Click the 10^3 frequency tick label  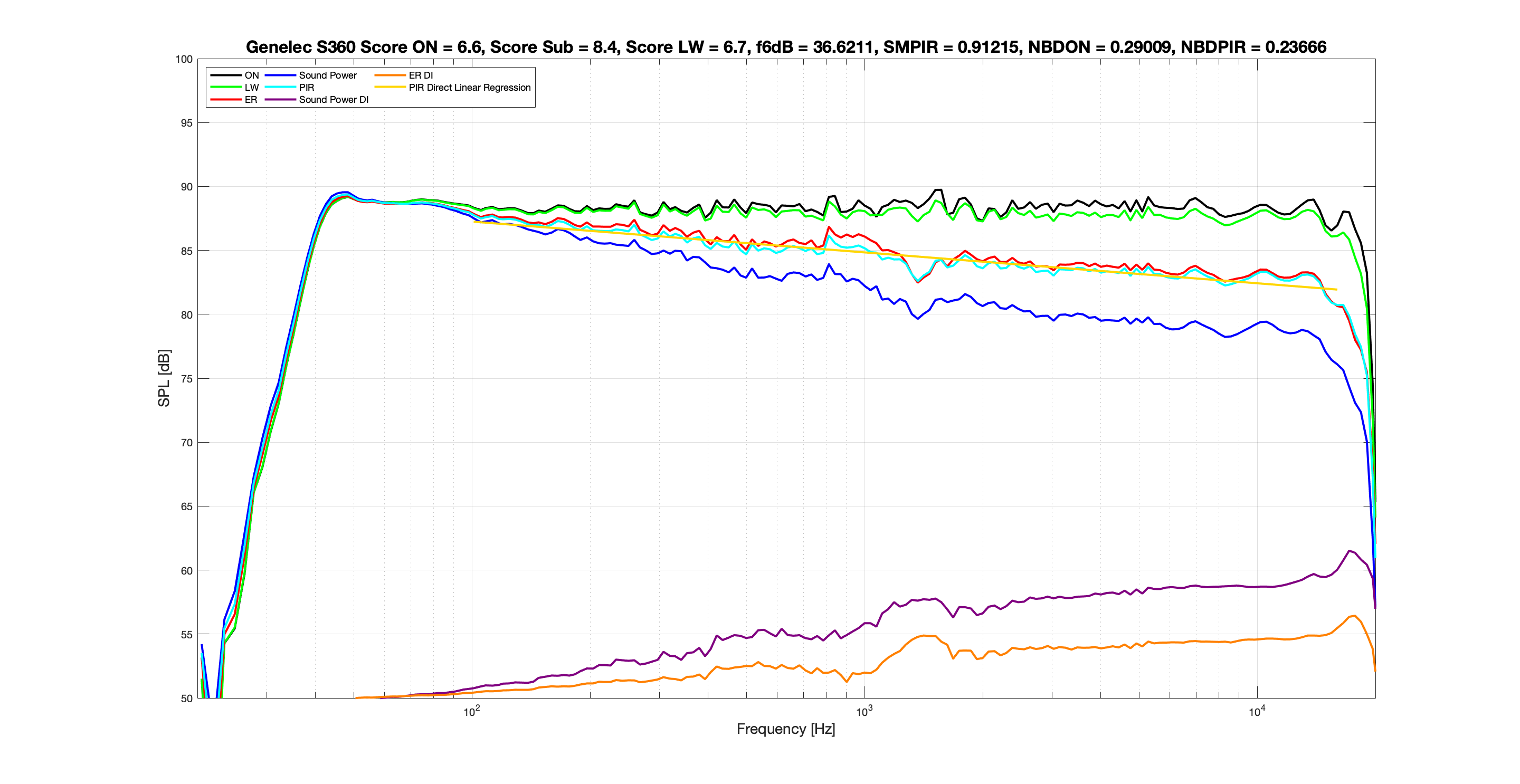click(x=864, y=711)
